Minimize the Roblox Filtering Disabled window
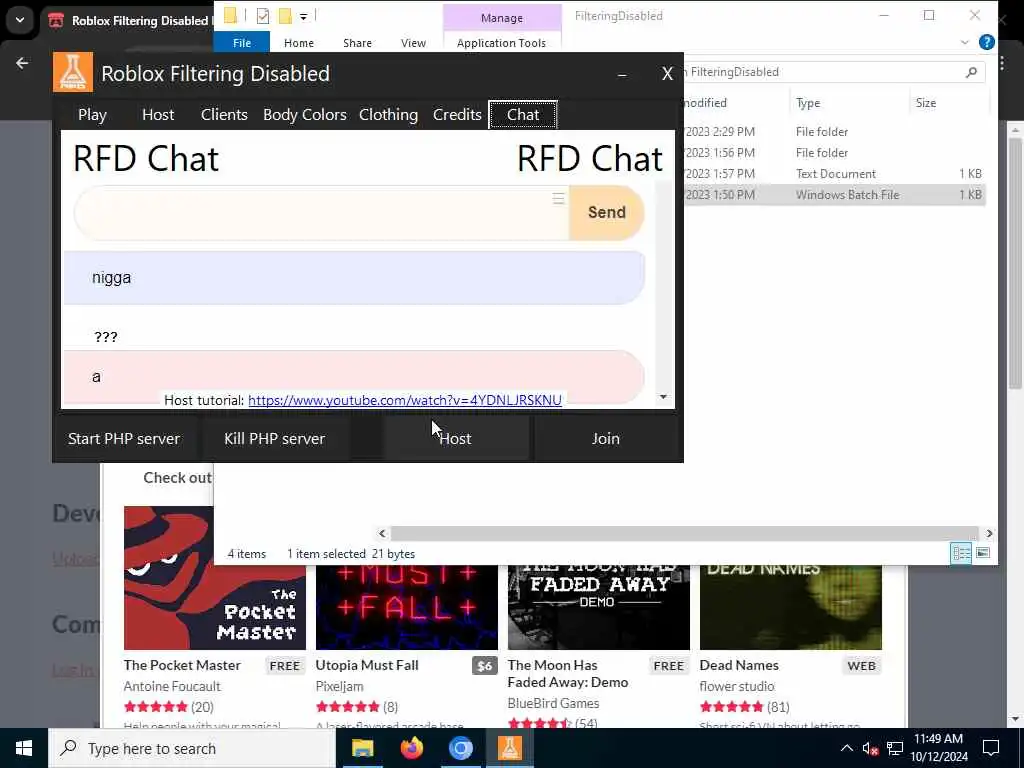 pos(622,74)
